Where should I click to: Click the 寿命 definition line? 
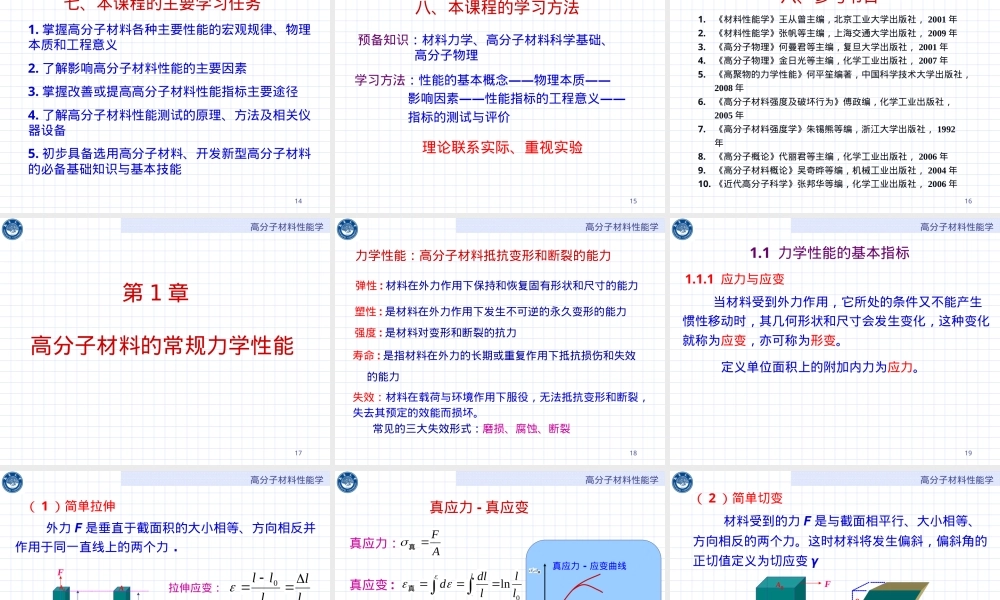click(495, 365)
